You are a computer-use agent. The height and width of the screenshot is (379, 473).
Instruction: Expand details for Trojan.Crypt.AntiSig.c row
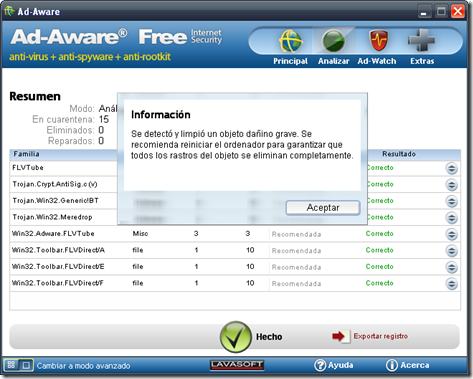point(452,185)
